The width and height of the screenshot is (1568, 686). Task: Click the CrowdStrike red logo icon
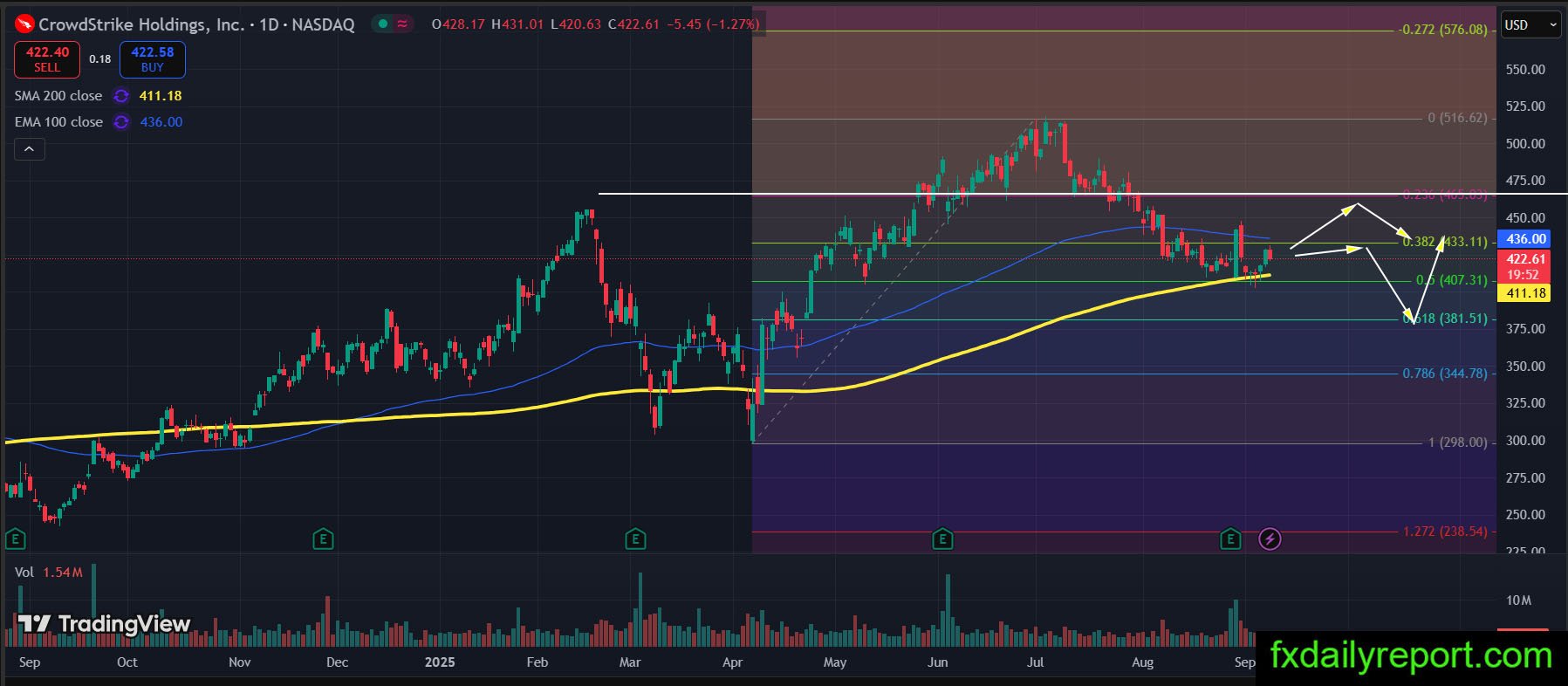point(24,24)
